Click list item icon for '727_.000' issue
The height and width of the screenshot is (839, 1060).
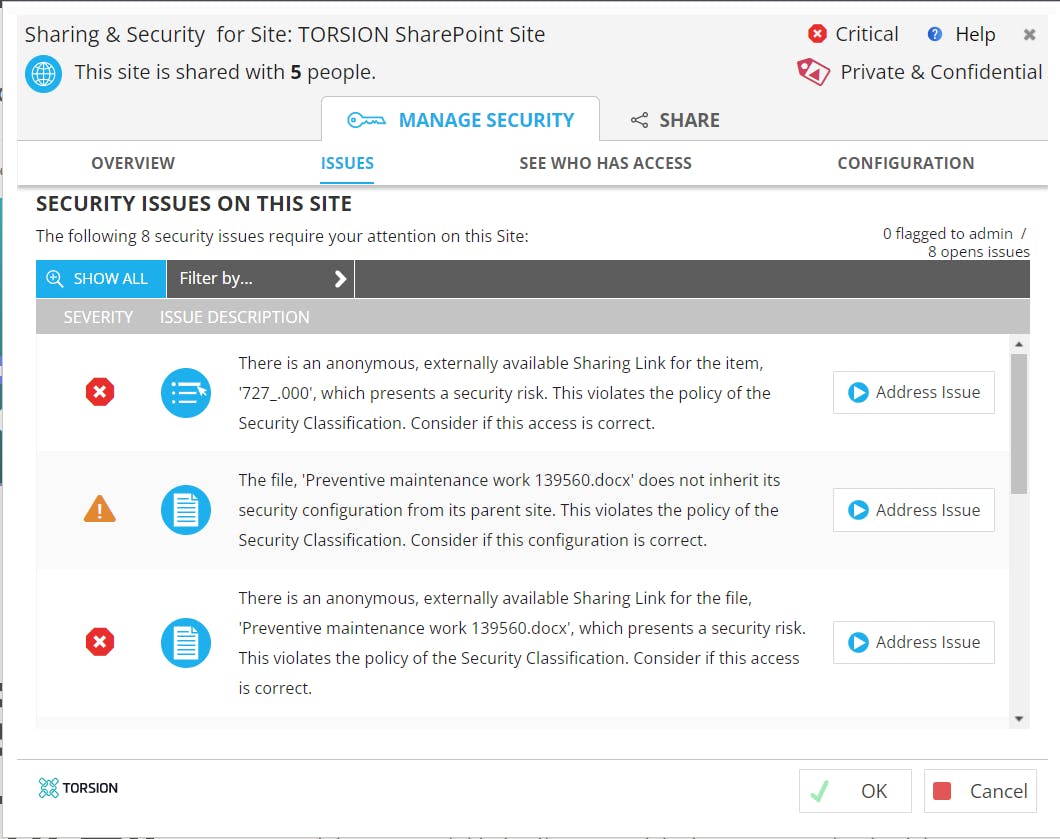[186, 393]
